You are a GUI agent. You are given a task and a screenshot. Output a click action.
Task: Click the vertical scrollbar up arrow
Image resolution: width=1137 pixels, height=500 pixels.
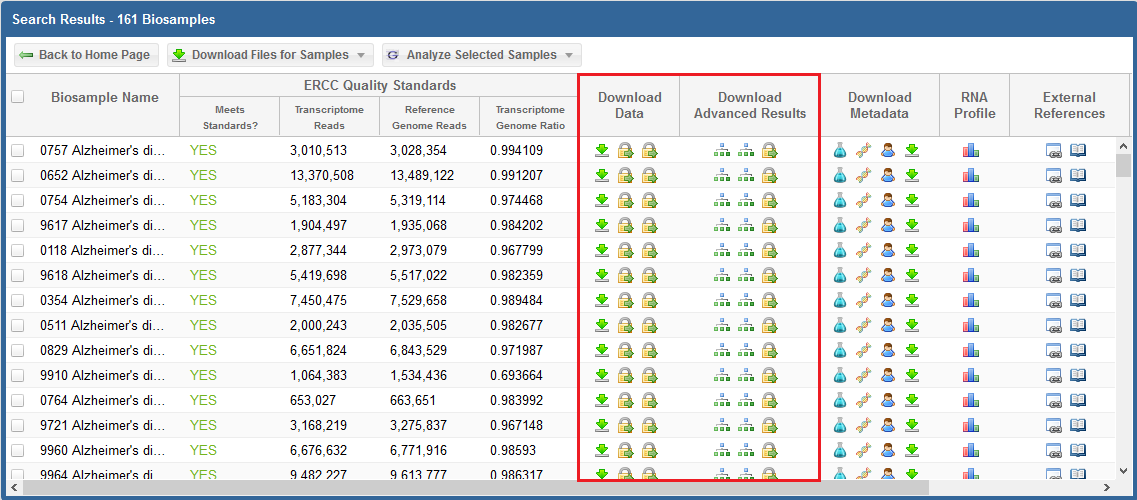pos(1124,145)
